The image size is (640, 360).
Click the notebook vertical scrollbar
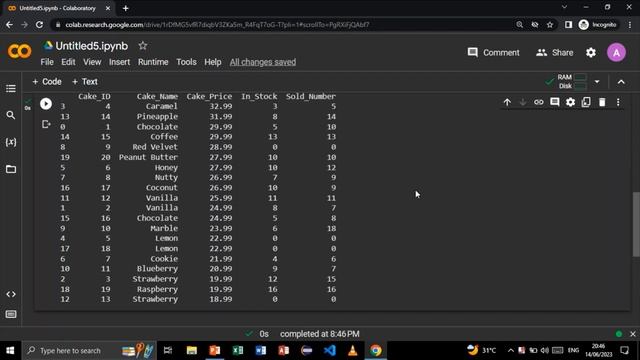[636, 224]
